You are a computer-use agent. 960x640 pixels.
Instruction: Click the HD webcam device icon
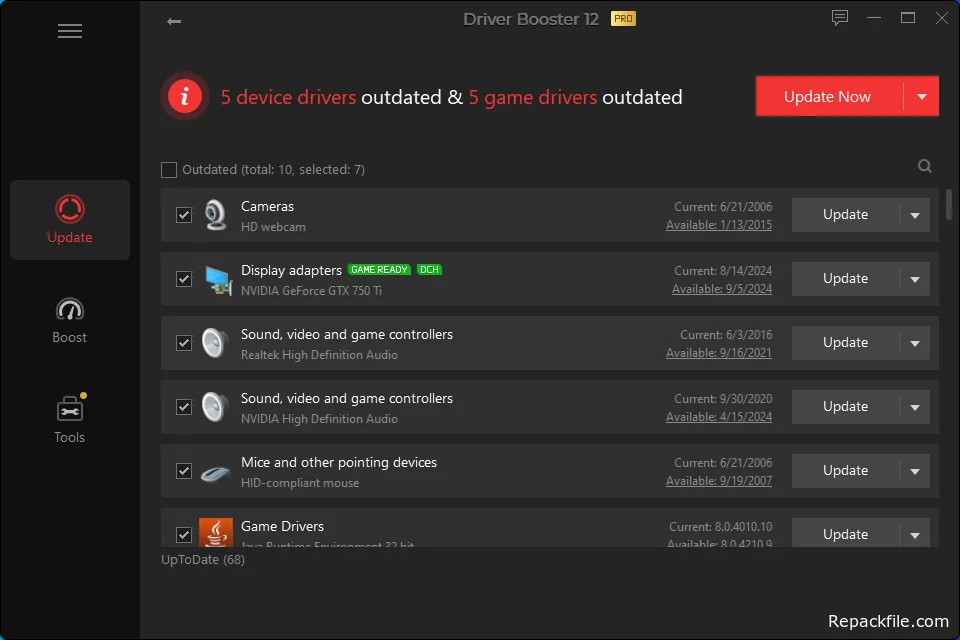(x=216, y=215)
